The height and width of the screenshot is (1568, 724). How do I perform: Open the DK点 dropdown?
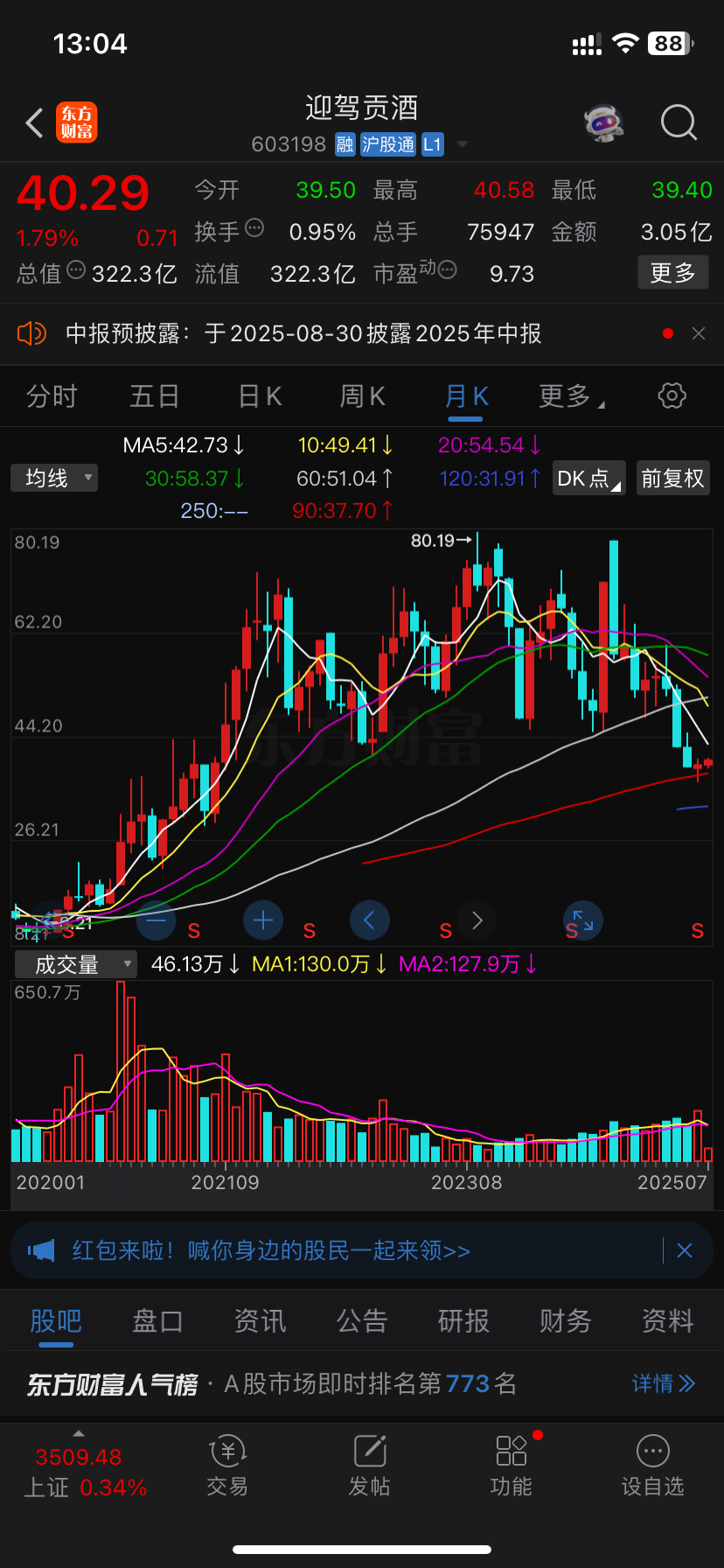588,479
